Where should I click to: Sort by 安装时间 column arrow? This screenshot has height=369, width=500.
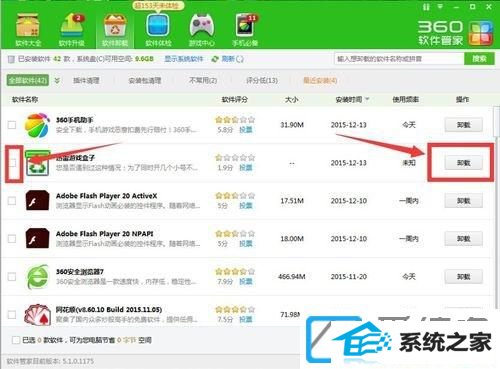pos(367,99)
